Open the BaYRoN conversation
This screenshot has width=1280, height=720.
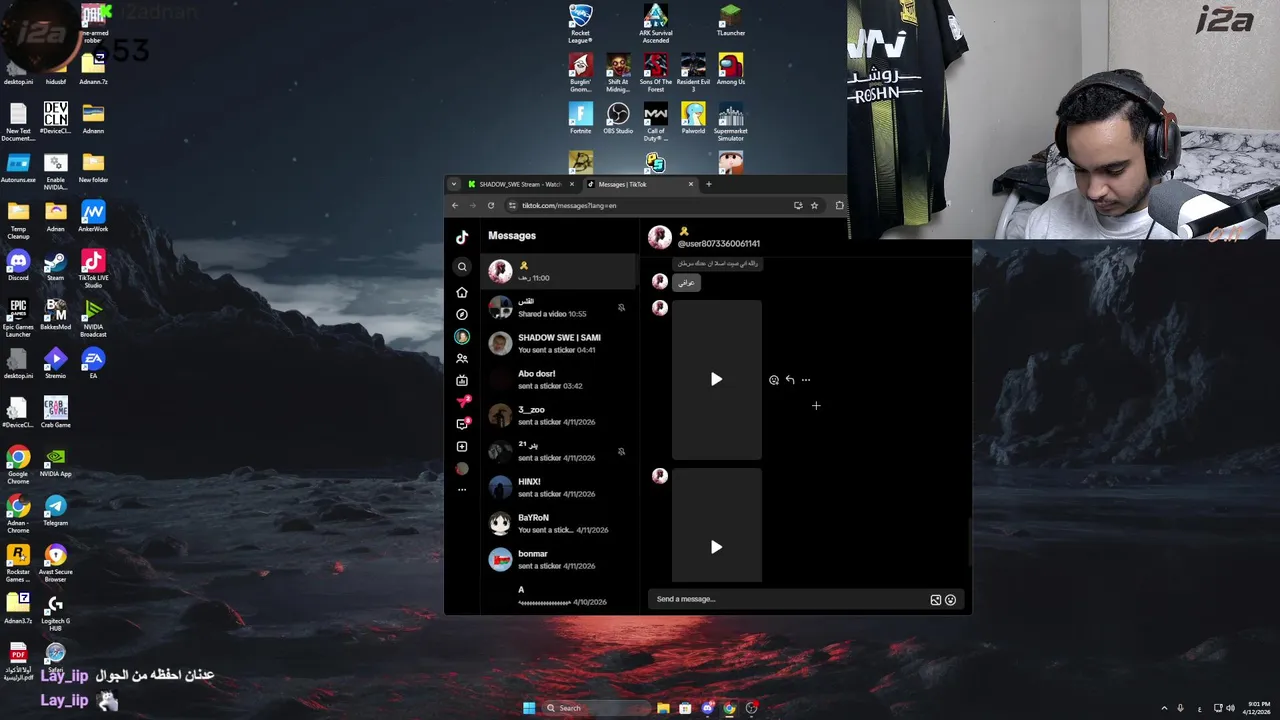558,523
